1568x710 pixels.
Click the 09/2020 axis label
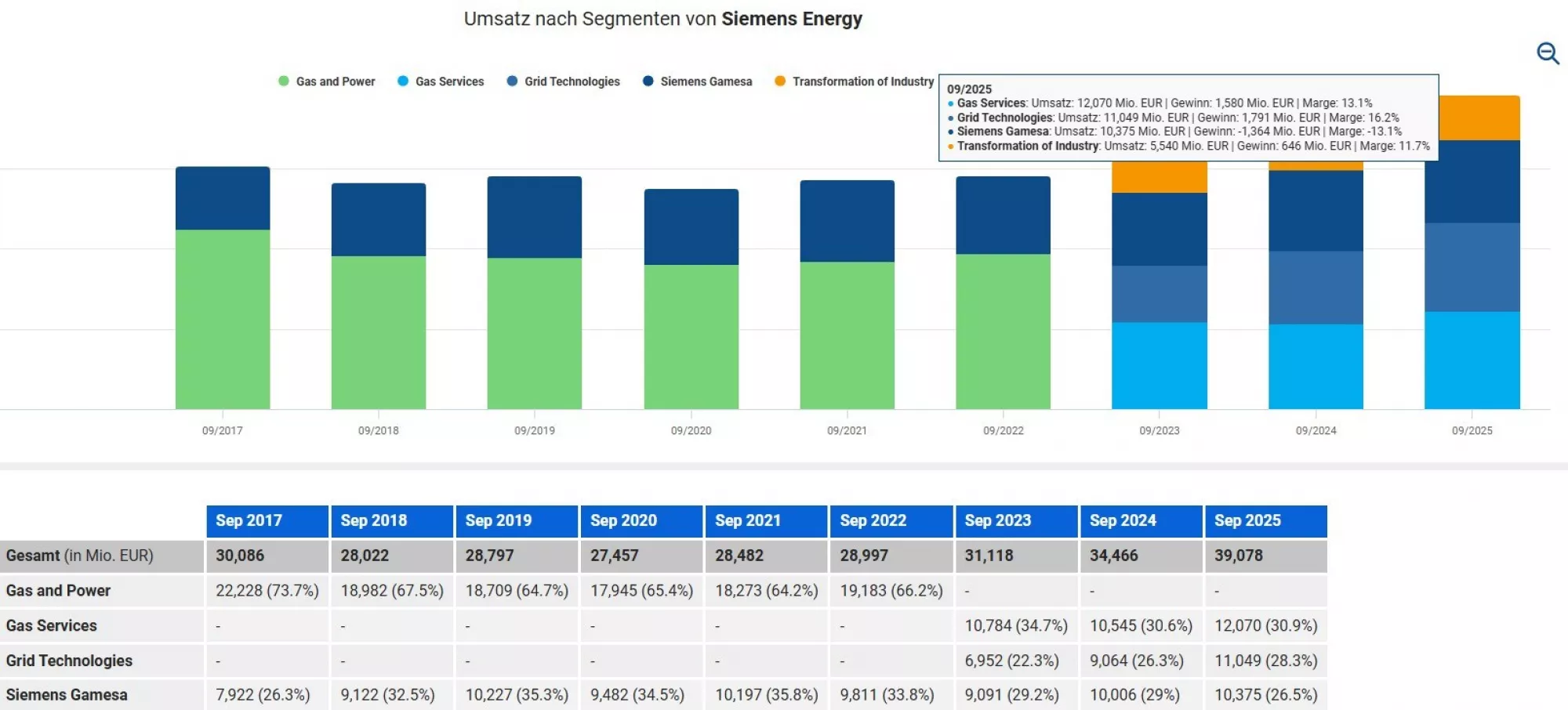tap(691, 430)
